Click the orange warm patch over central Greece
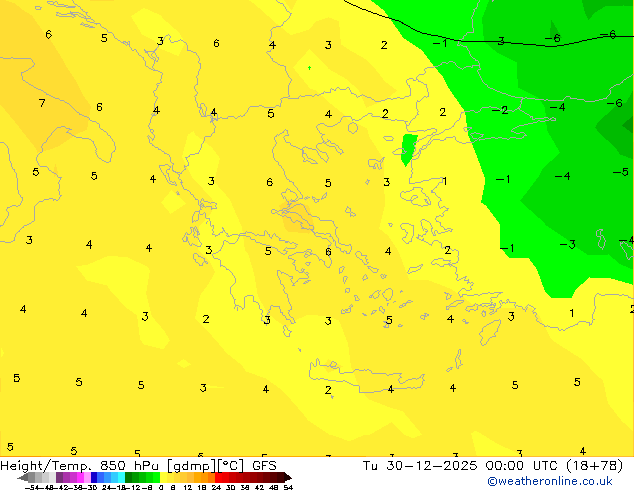Image resolution: width=634 pixels, height=490 pixels. click(x=298, y=218)
